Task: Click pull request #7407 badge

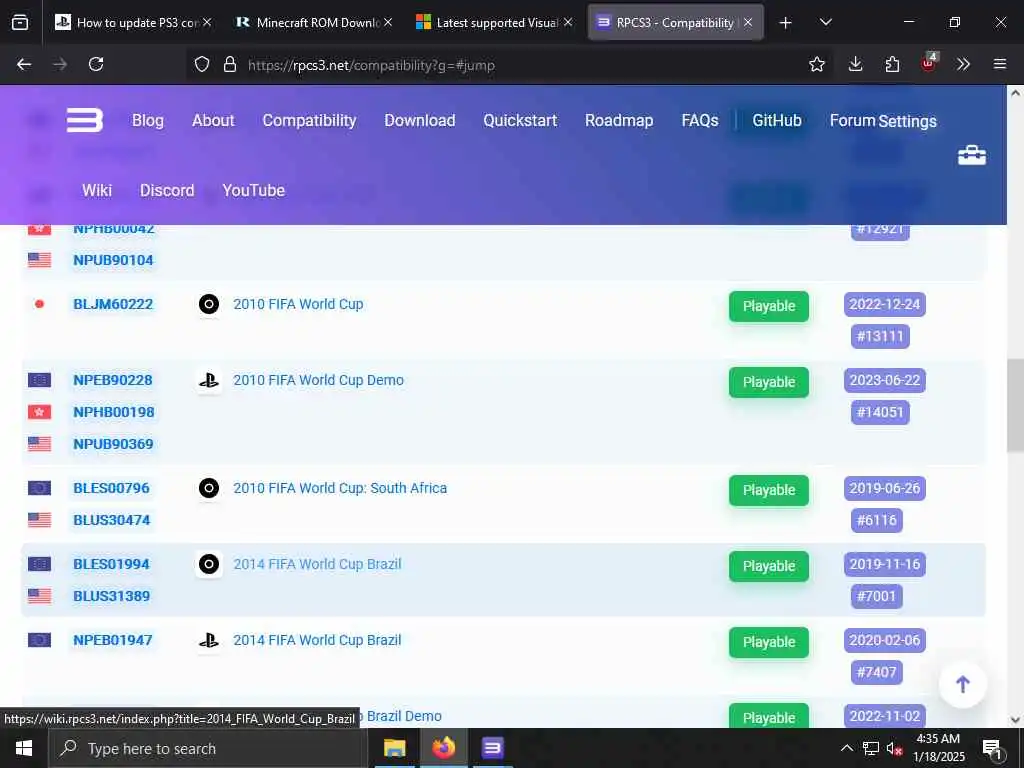Action: (876, 672)
